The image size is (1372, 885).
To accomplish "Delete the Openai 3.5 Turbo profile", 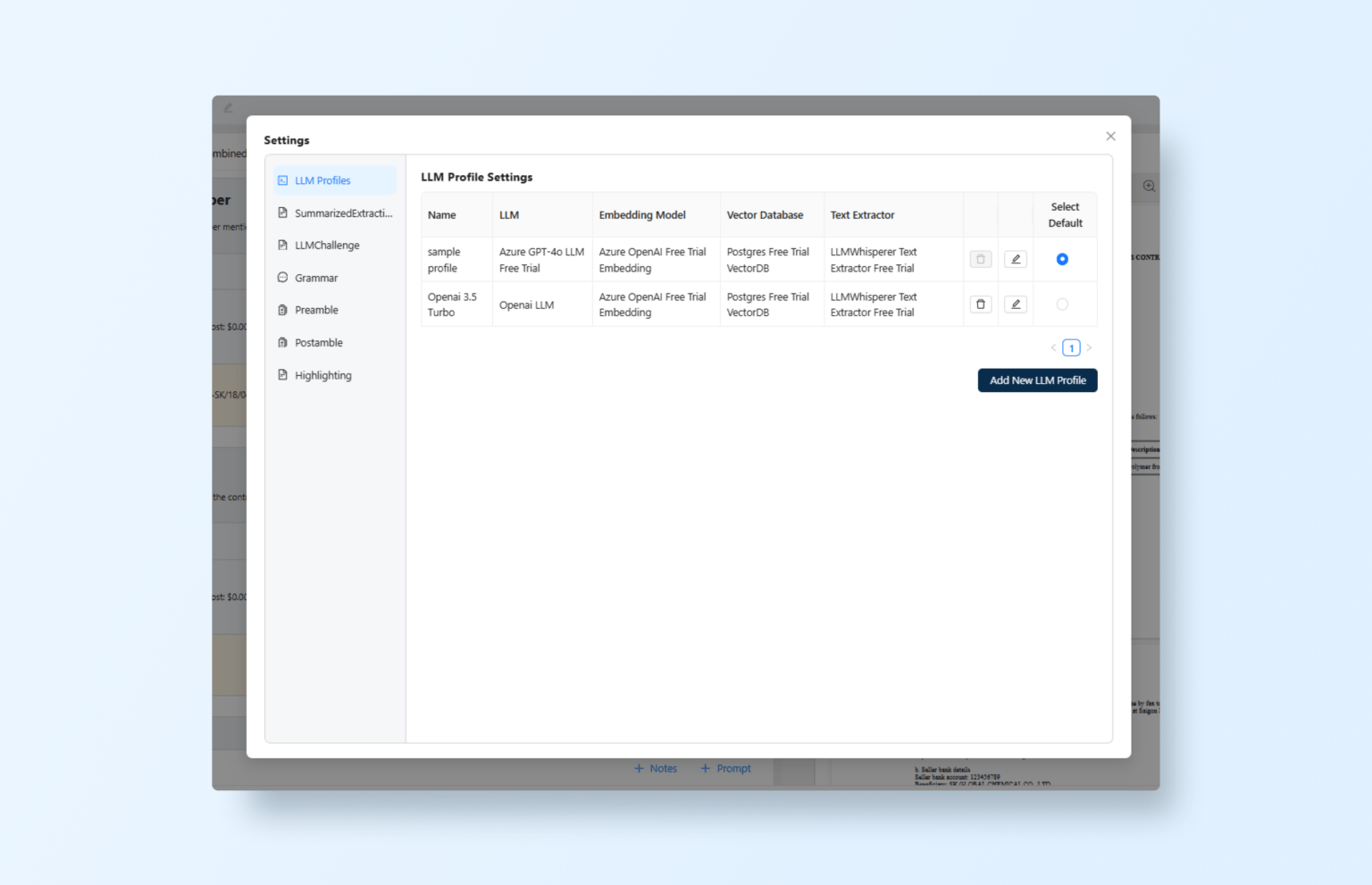I will point(980,304).
